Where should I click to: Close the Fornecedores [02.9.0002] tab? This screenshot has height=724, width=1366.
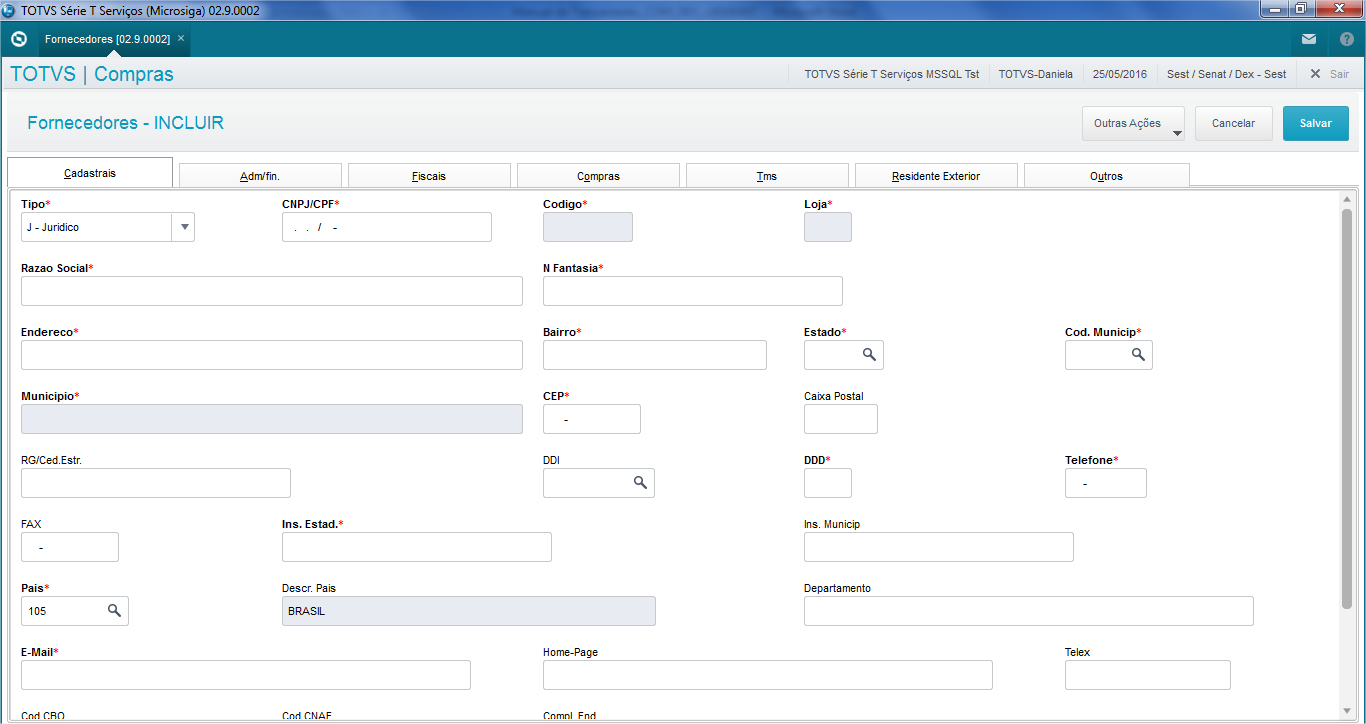(181, 39)
